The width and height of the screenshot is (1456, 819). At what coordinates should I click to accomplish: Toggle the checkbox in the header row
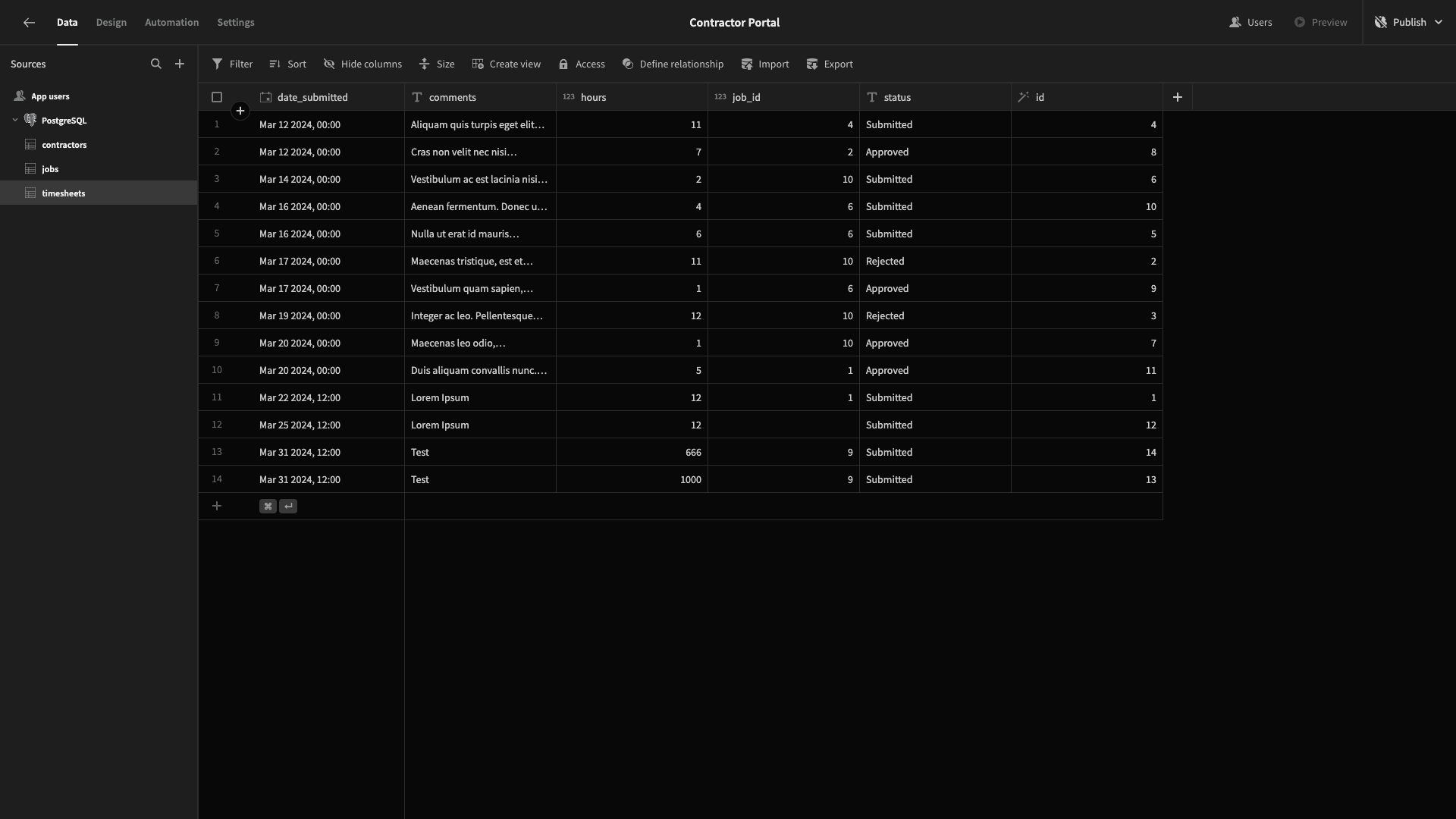click(217, 96)
